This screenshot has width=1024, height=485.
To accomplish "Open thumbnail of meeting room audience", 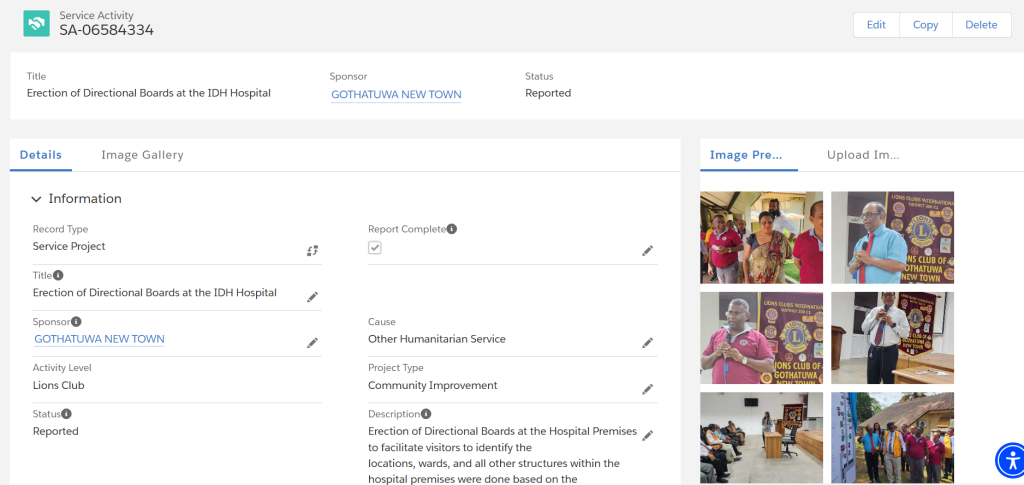I will 761,437.
